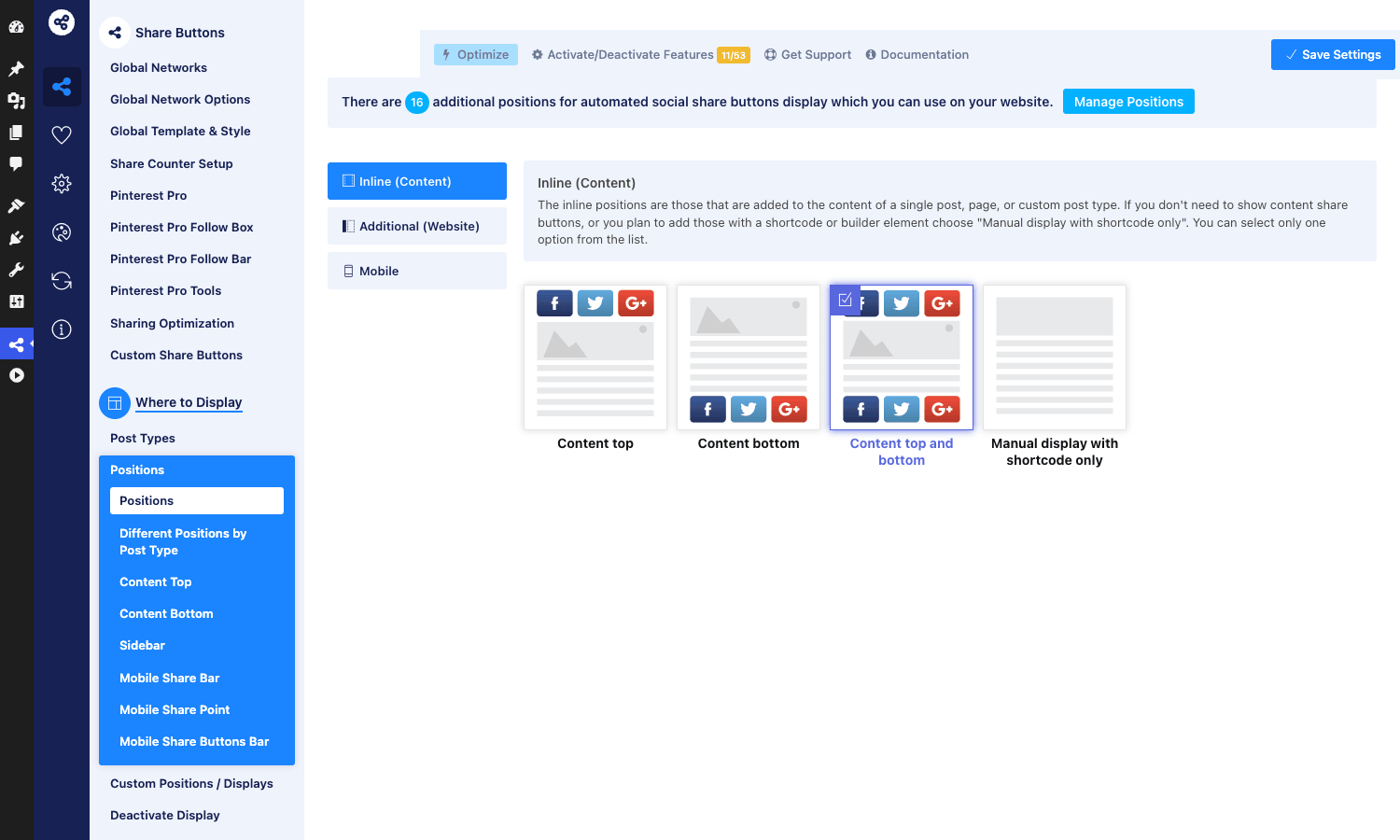The width and height of the screenshot is (1400, 840).
Task: Open Documentation link
Action: tap(917, 54)
